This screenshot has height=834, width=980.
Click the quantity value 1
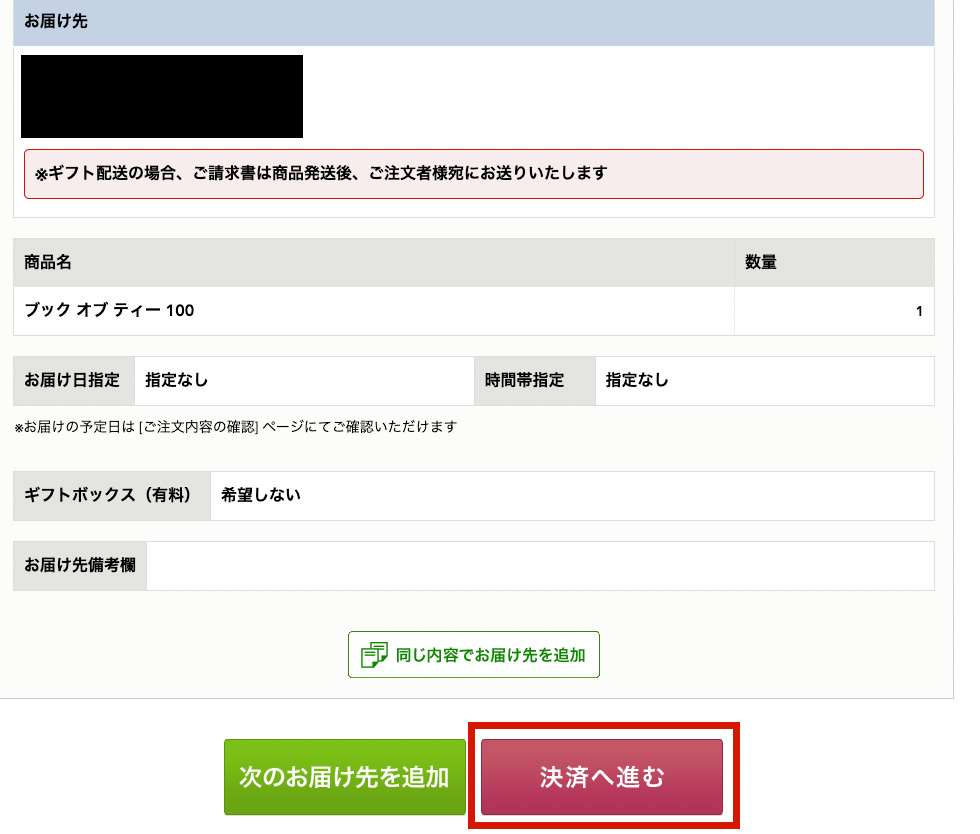[918, 311]
